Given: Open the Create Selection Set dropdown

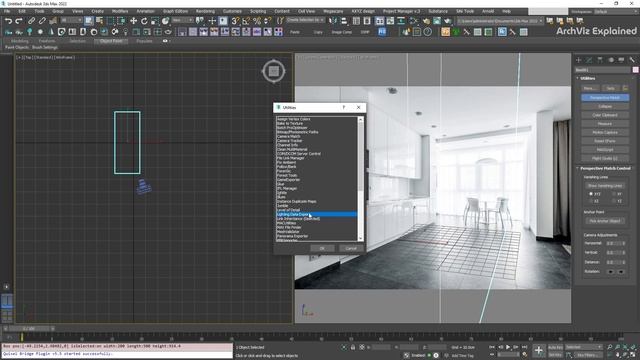Looking at the screenshot, I should point(305,20).
